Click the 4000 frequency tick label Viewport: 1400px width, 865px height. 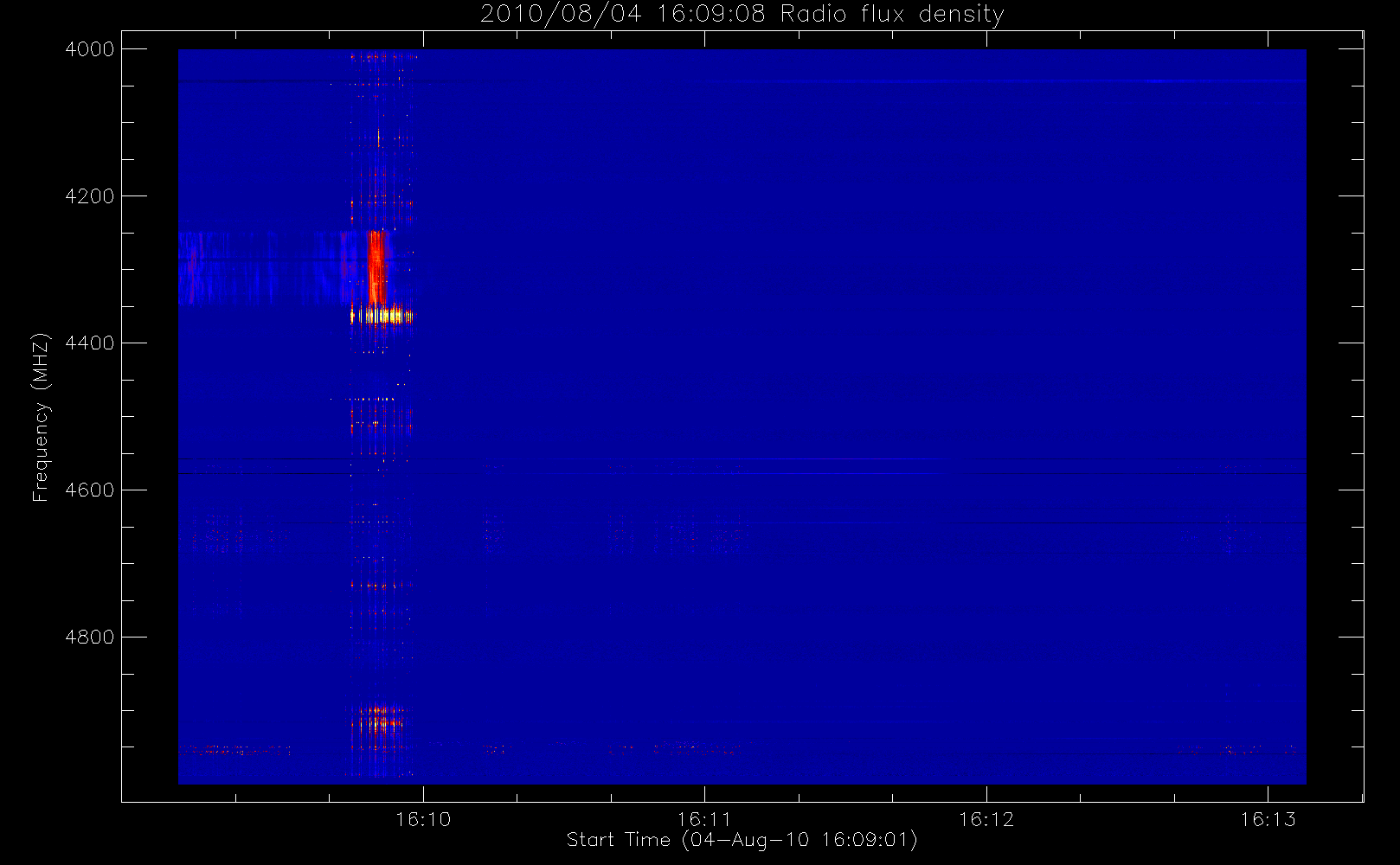[x=90, y=49]
